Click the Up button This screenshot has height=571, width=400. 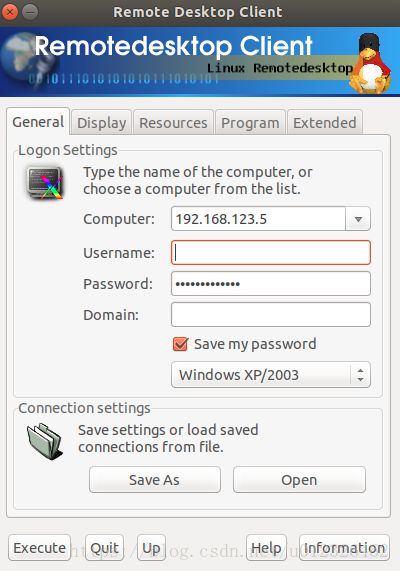(x=151, y=548)
